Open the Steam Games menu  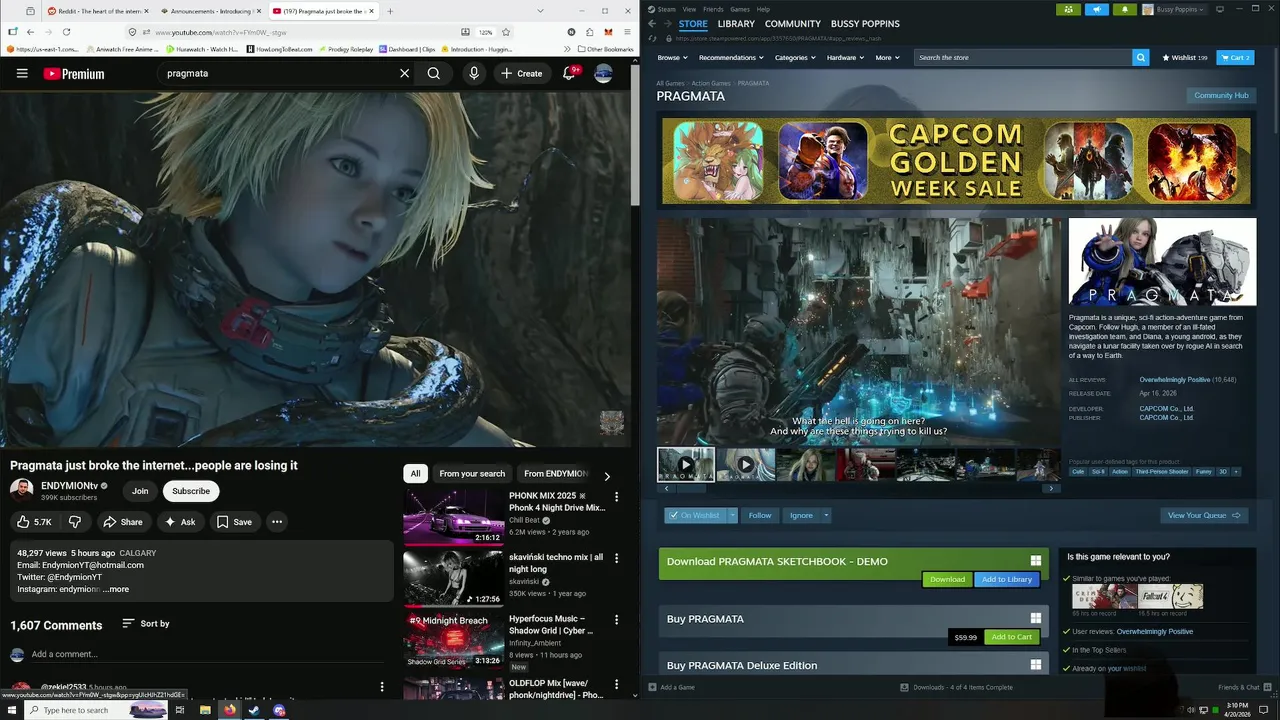[x=740, y=9]
